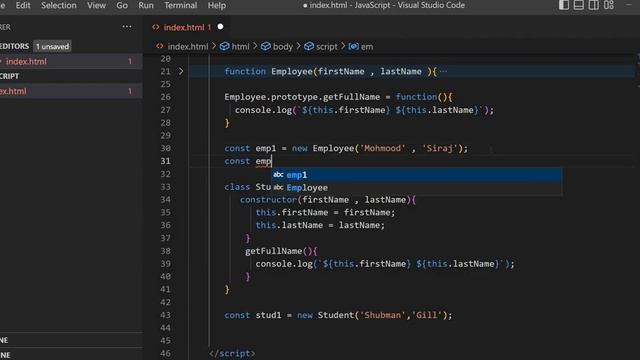
Task: Click the body breadcrumb cube icon
Action: click(x=266, y=46)
